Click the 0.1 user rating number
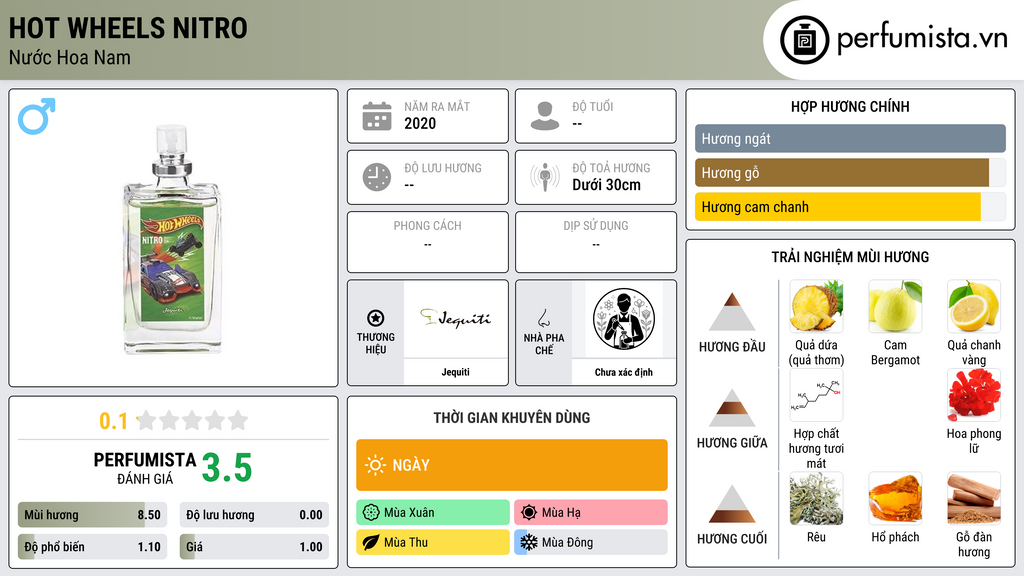1024x576 pixels. [114, 421]
